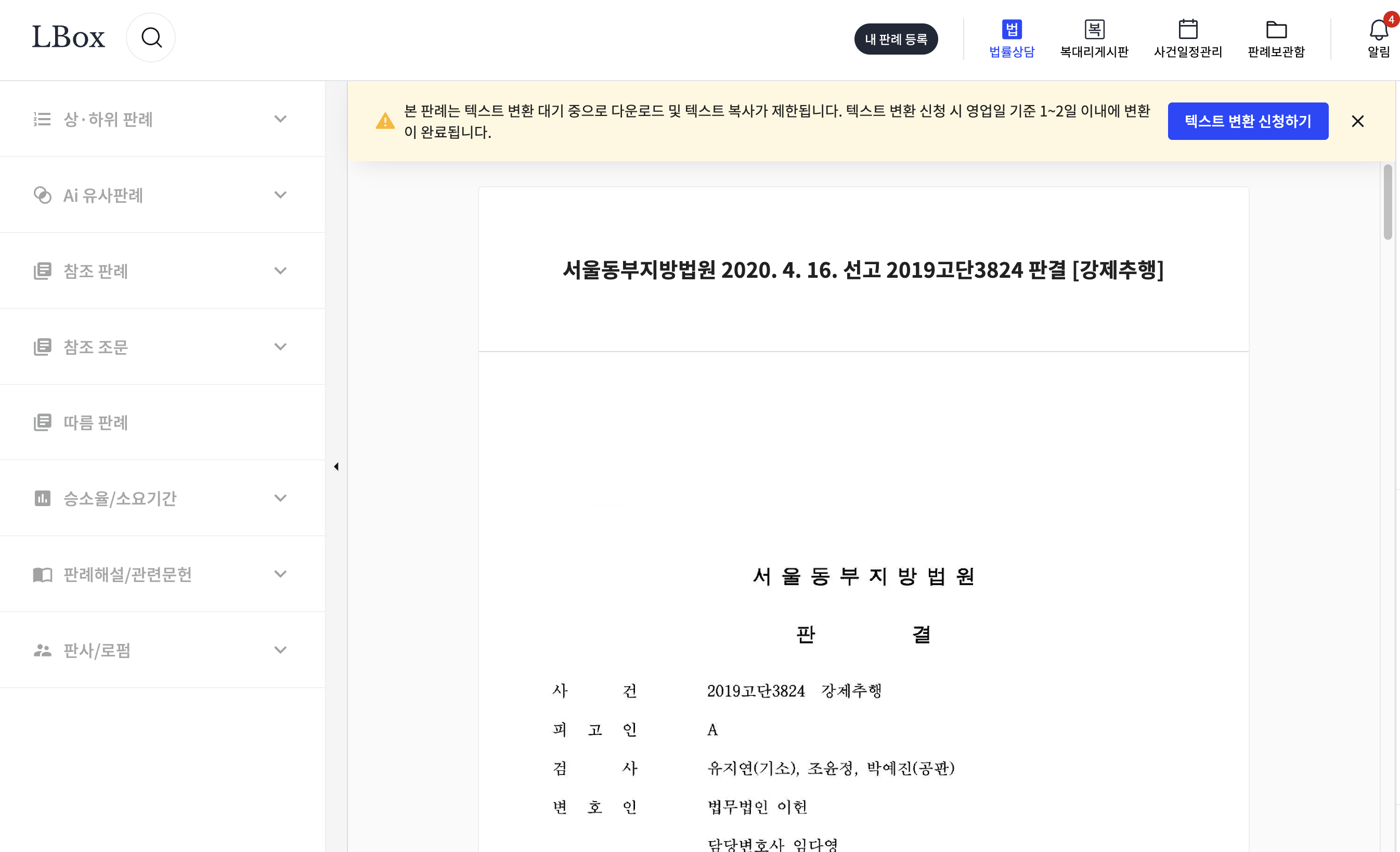Screen dimensions: 1400x852
Task: Click the 법률상담 icon
Action: point(1012,29)
